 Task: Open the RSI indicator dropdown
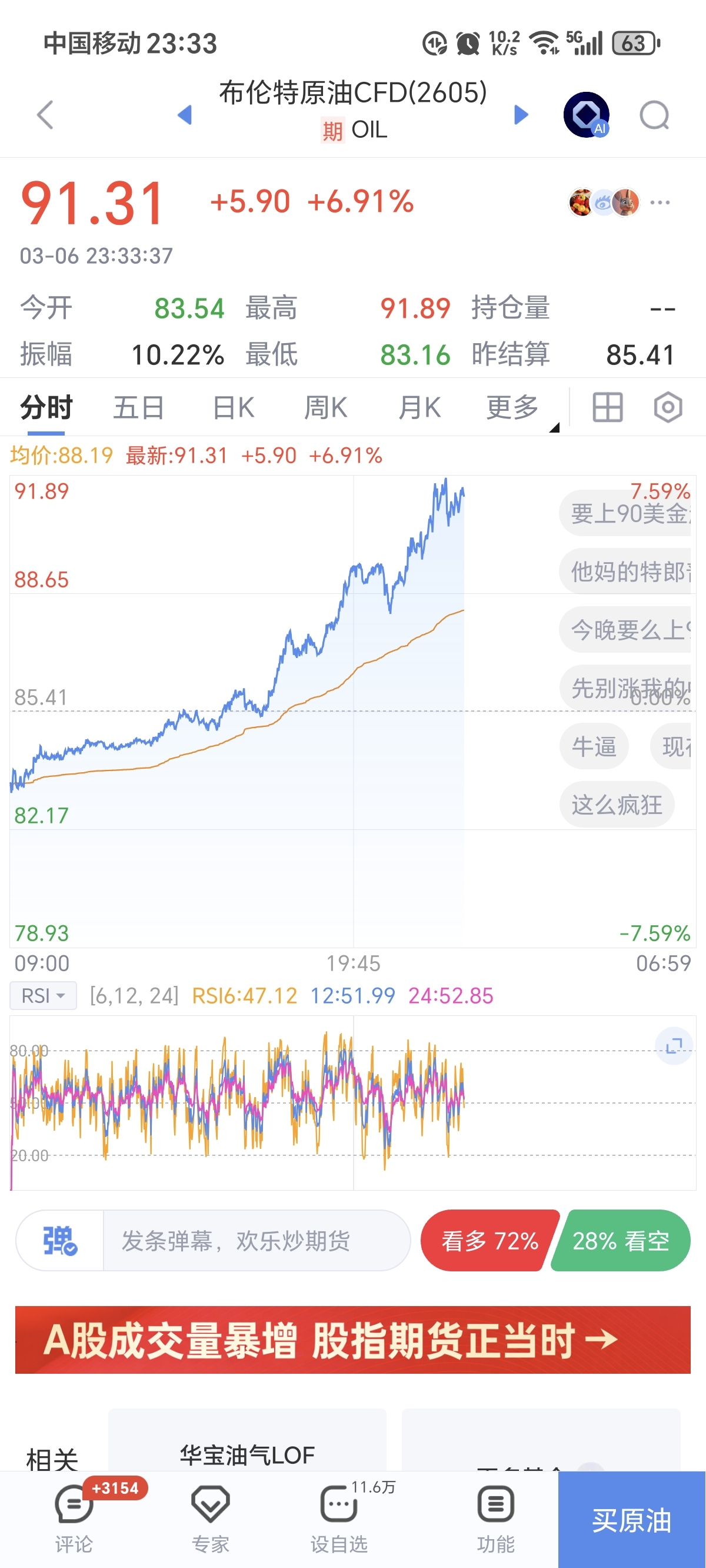[43, 996]
